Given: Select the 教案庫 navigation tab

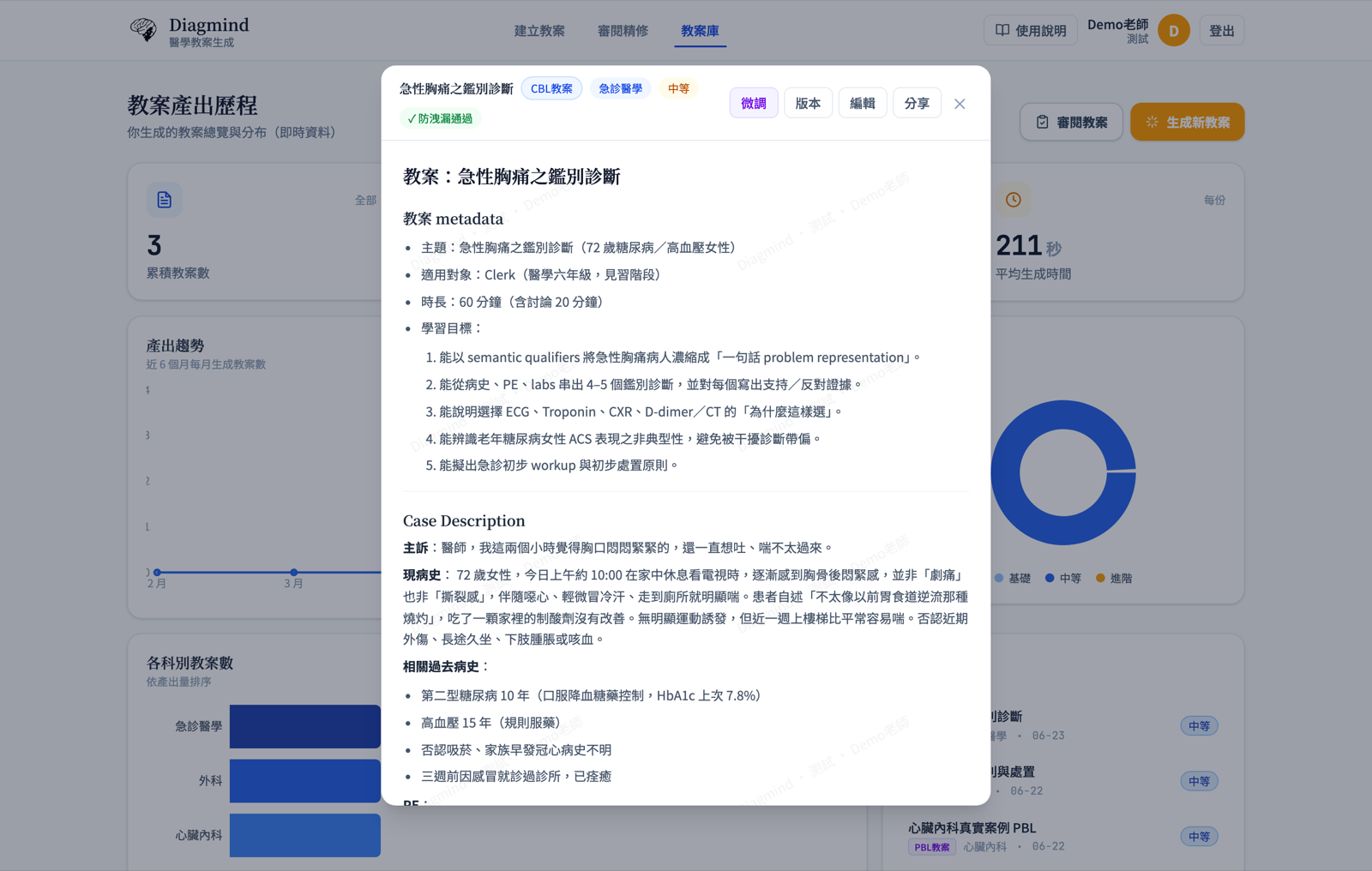Looking at the screenshot, I should [700, 31].
